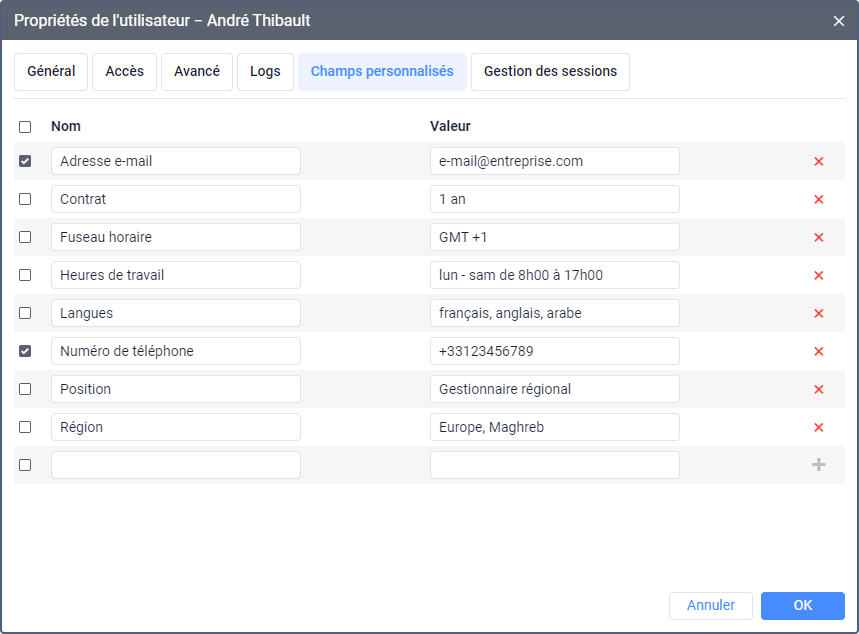Toggle the select-all checkbox in header

click(x=25, y=127)
